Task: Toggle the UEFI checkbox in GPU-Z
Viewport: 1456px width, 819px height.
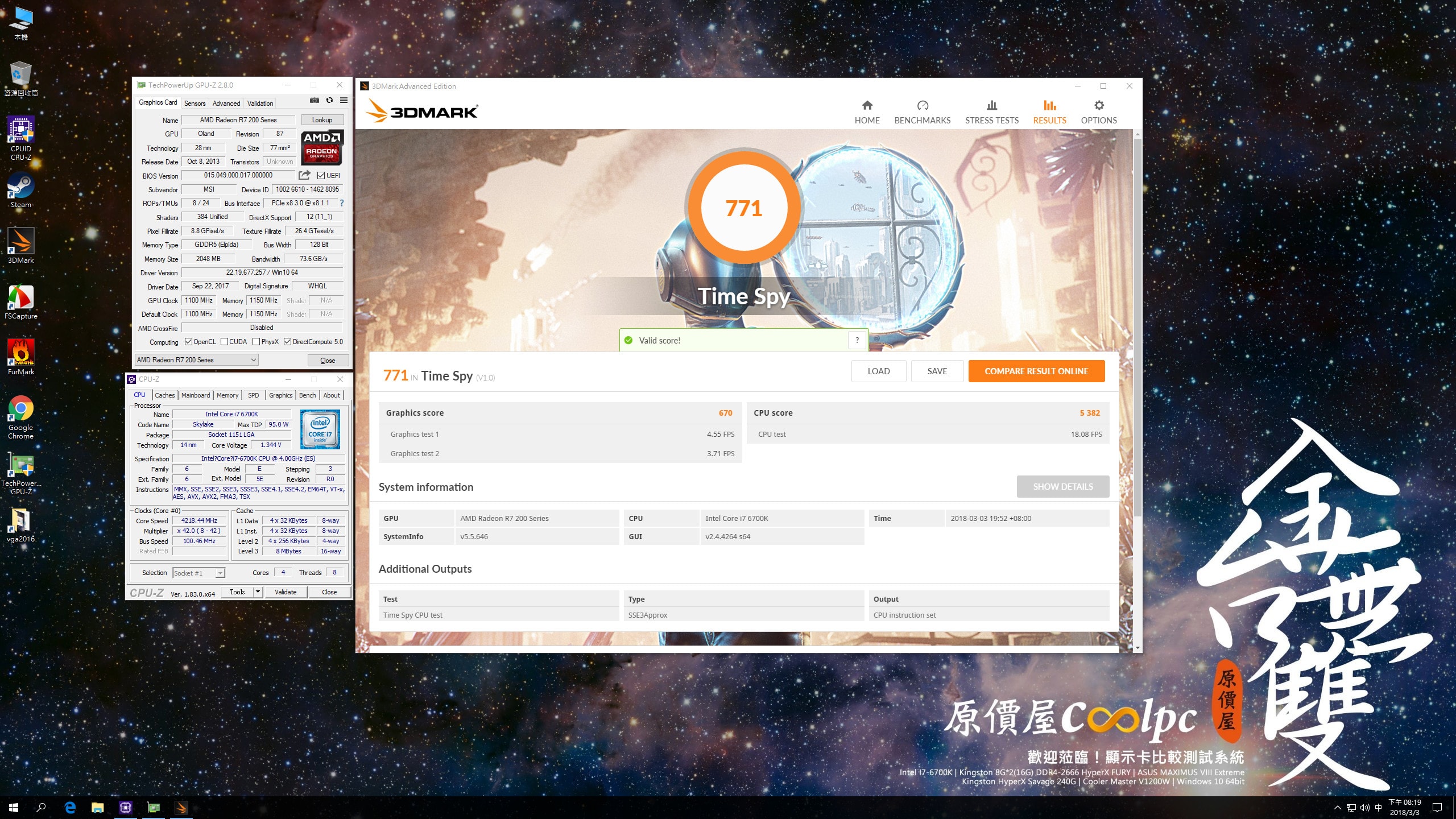Action: pyautogui.click(x=321, y=176)
